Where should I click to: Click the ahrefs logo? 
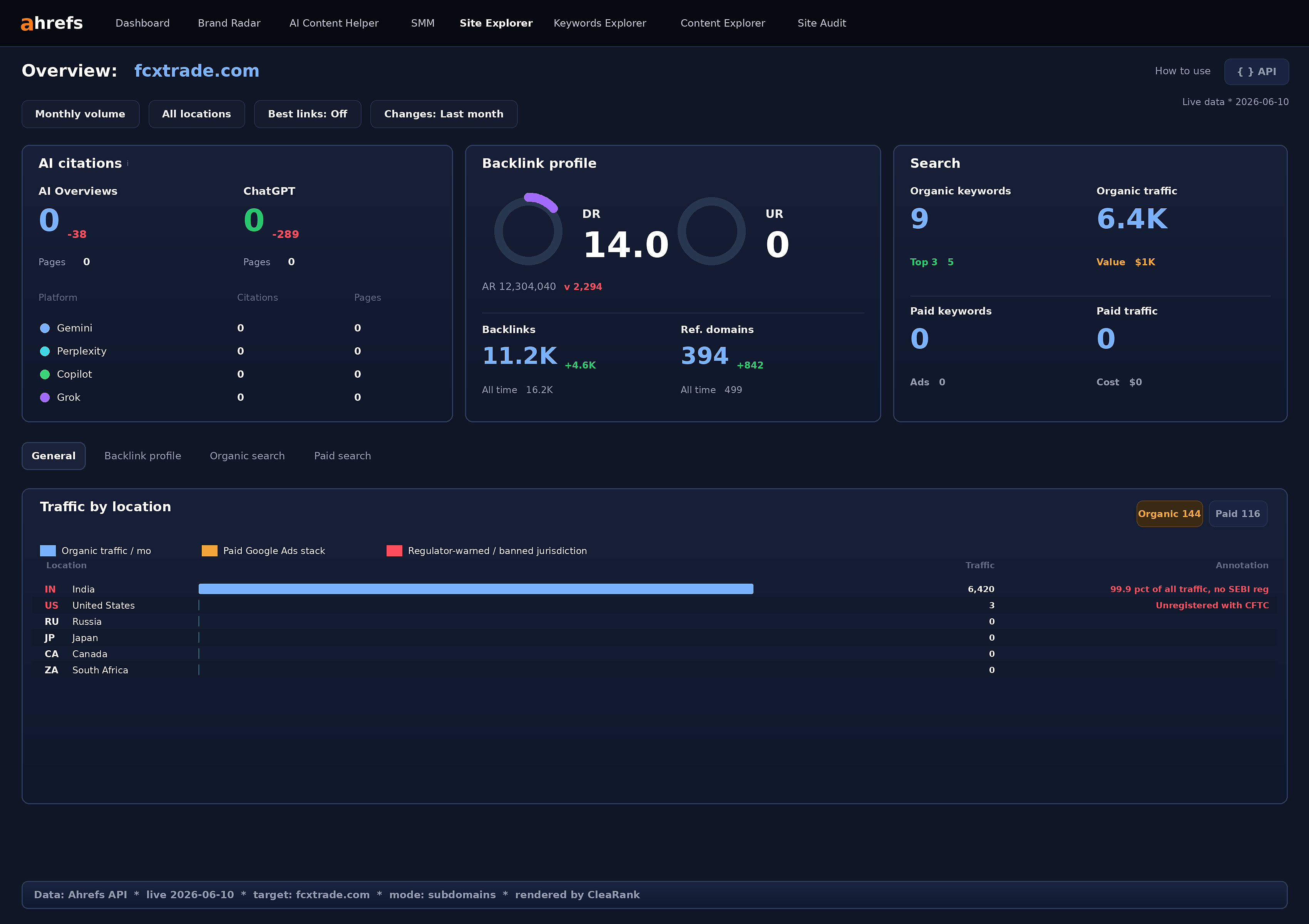[51, 23]
